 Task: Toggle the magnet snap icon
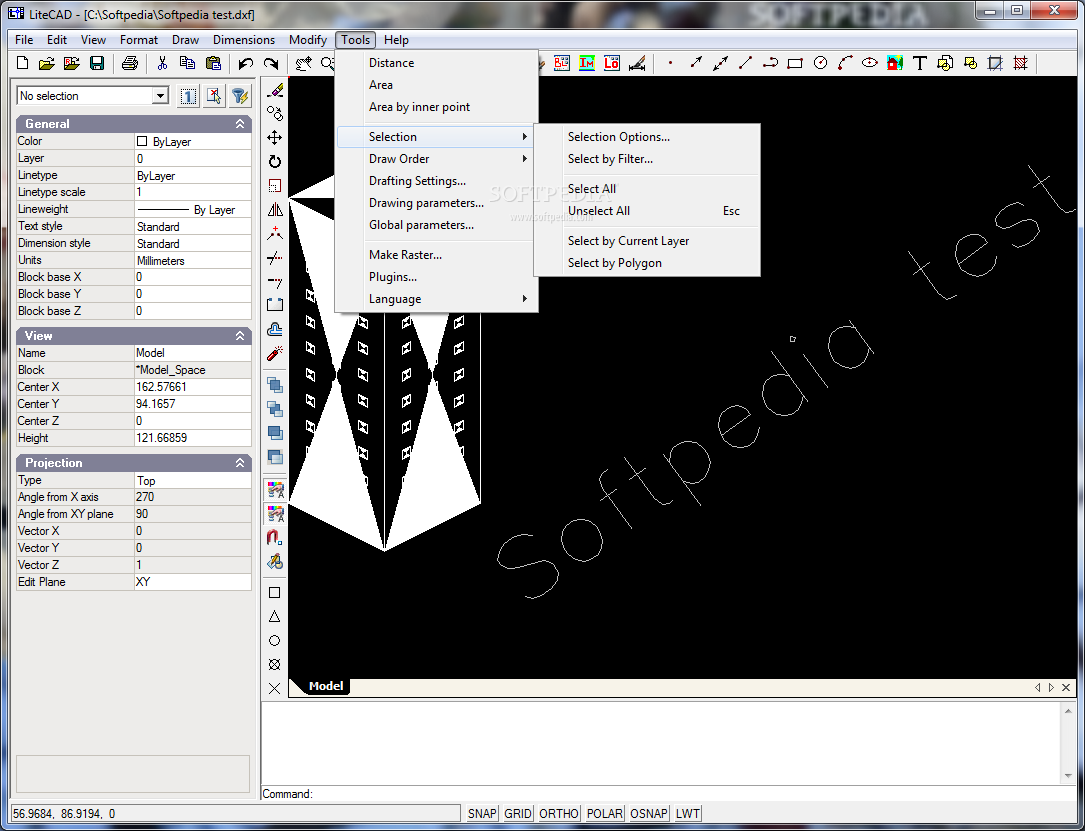[x=275, y=538]
